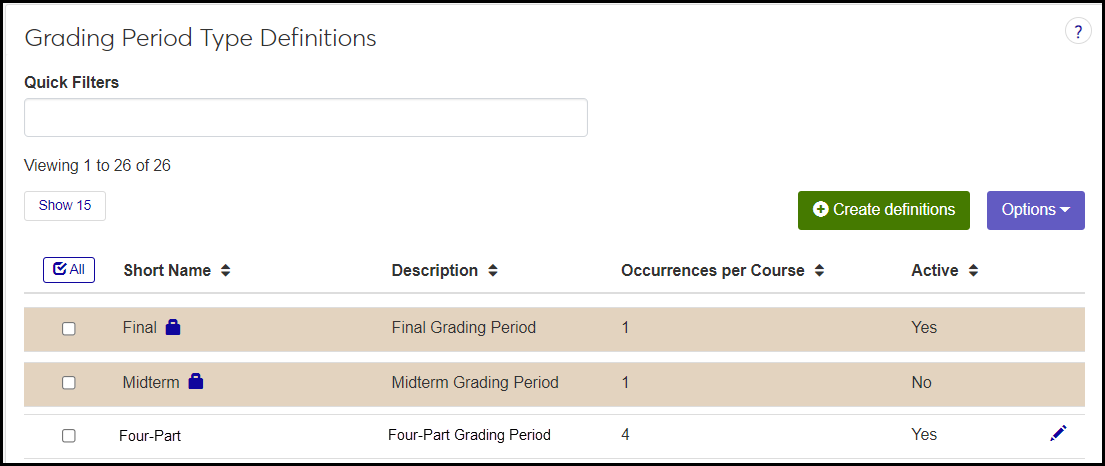Click the Four-Part short name
This screenshot has width=1105, height=466.
[x=150, y=435]
